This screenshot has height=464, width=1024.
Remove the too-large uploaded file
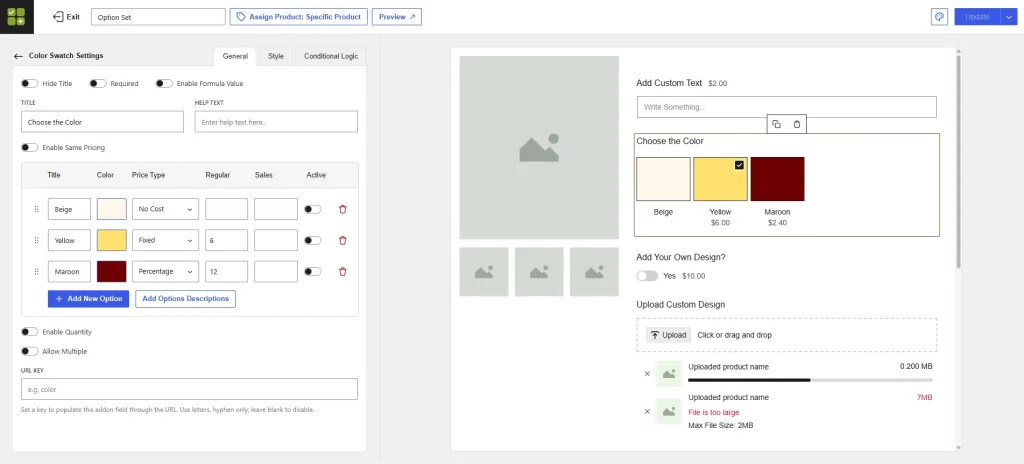647,411
